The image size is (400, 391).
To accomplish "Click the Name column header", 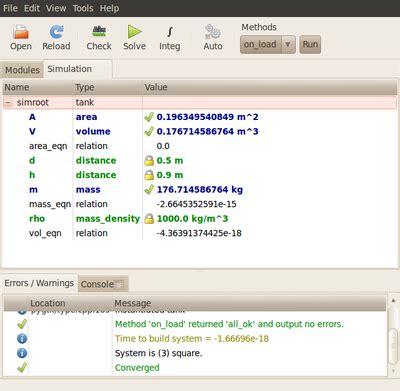I will coord(37,88).
